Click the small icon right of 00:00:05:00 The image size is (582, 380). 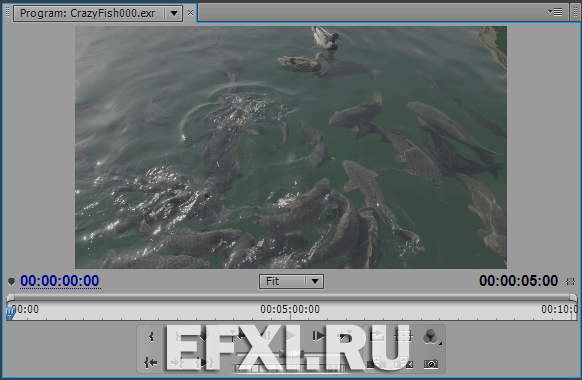coord(570,282)
